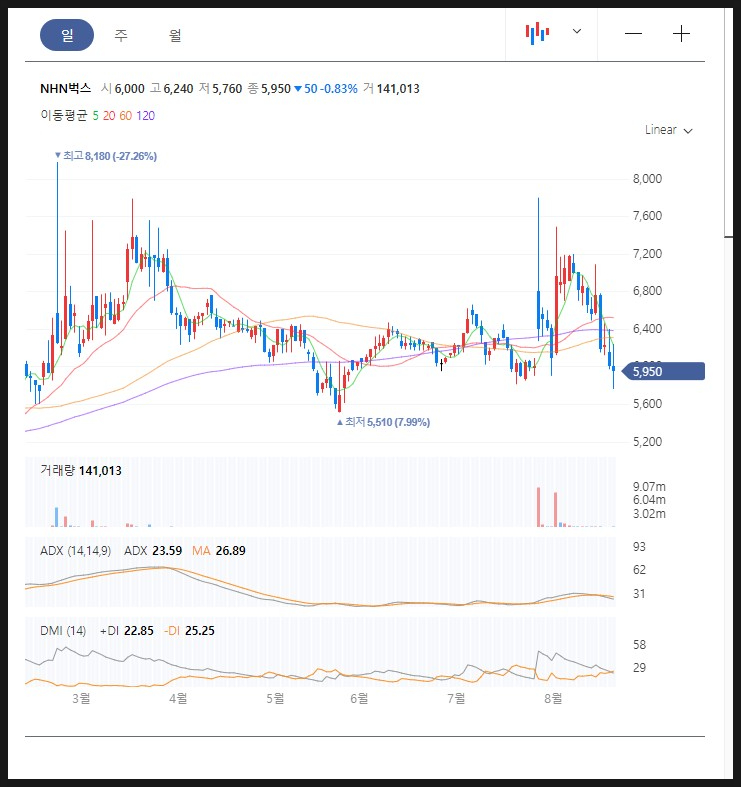Image resolution: width=741 pixels, height=787 pixels.
Task: Click the NHN벅스 stock name
Action: 66,89
